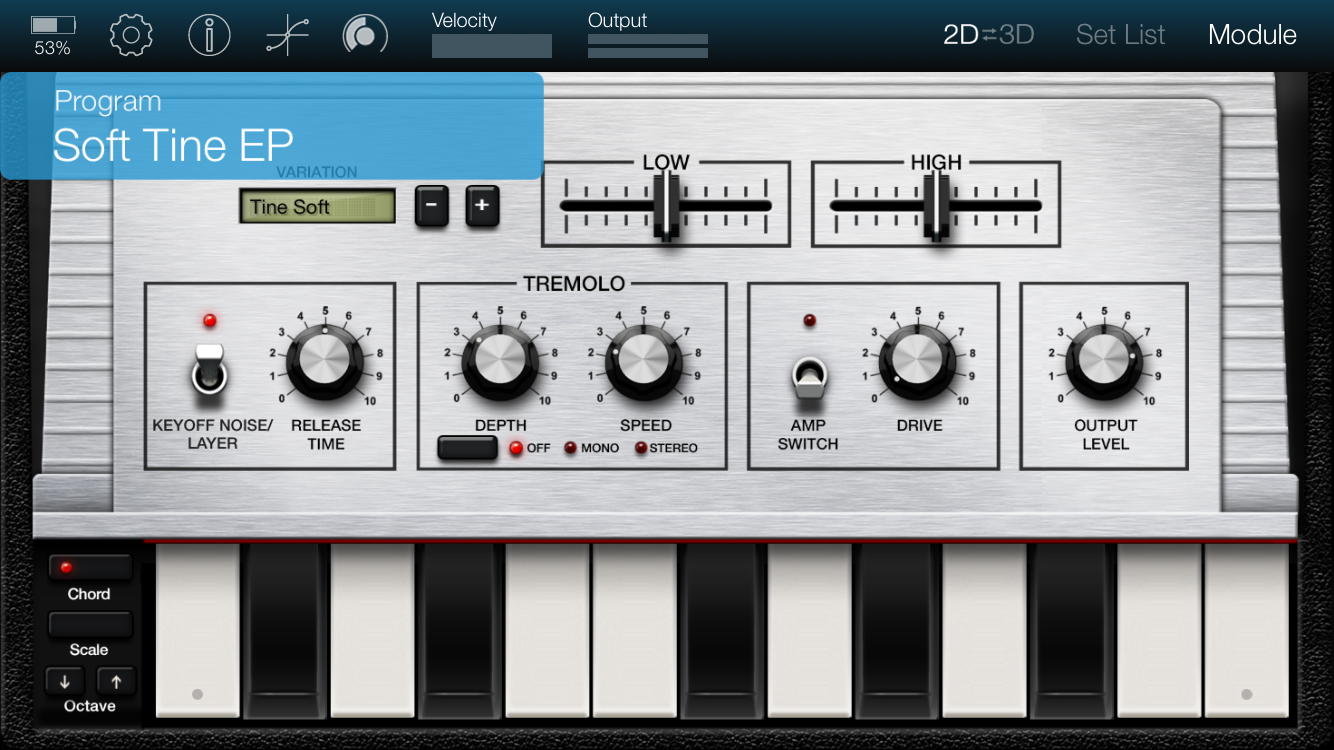
Task: Increase variation with the plus button
Action: pyautogui.click(x=482, y=206)
